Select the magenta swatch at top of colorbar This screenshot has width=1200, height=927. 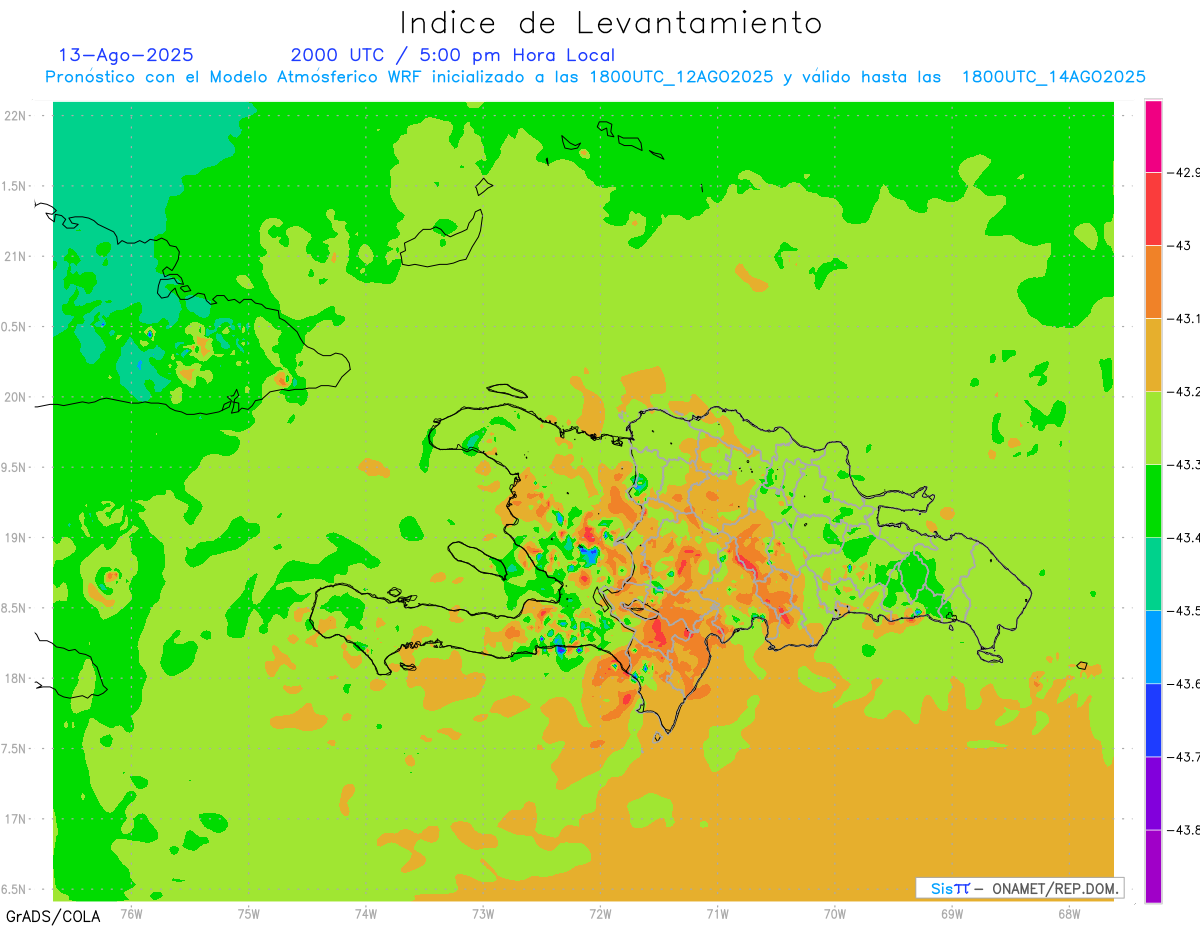[x=1153, y=136]
